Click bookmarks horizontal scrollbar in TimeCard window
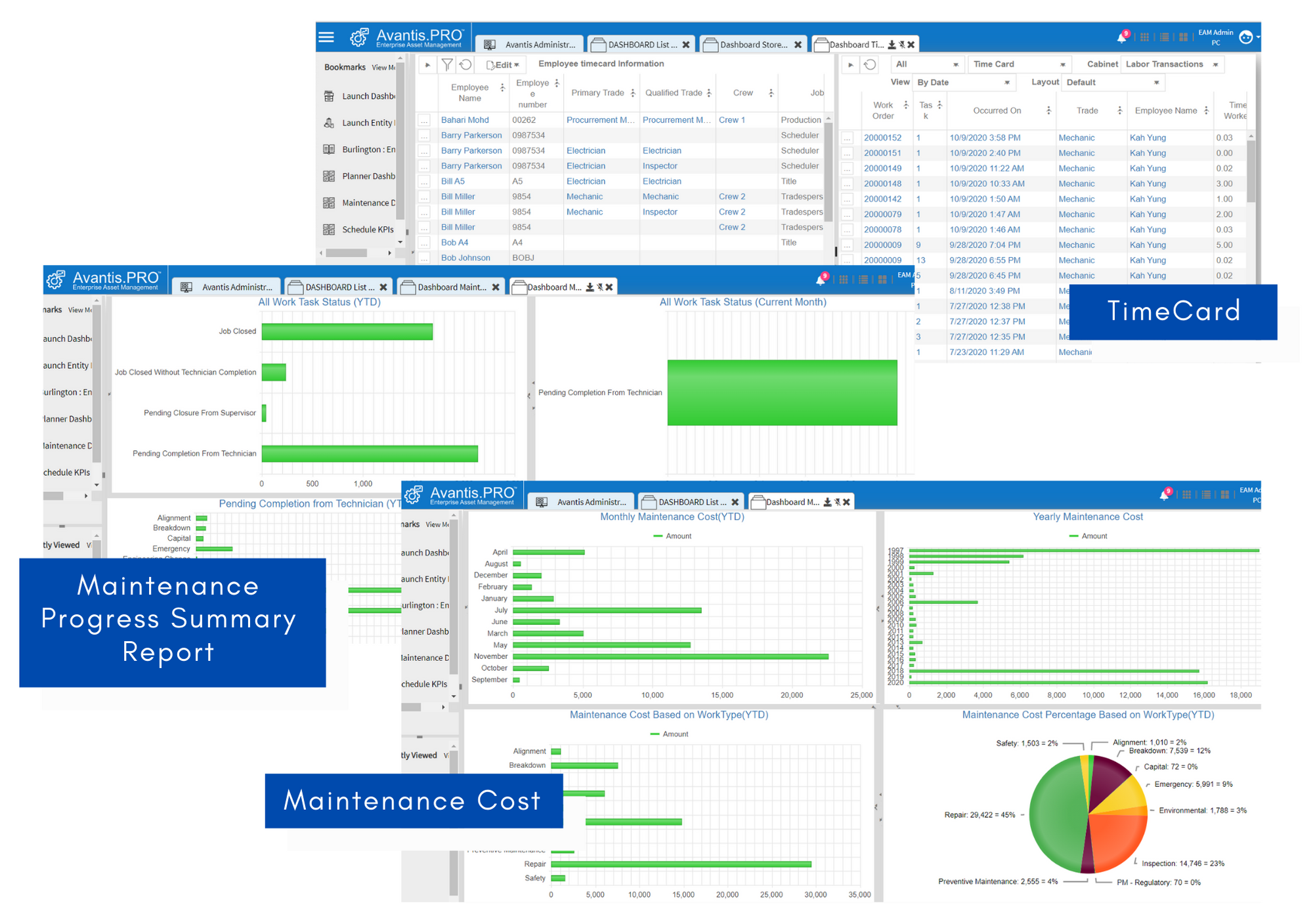The image size is (1313, 924). [x=347, y=253]
